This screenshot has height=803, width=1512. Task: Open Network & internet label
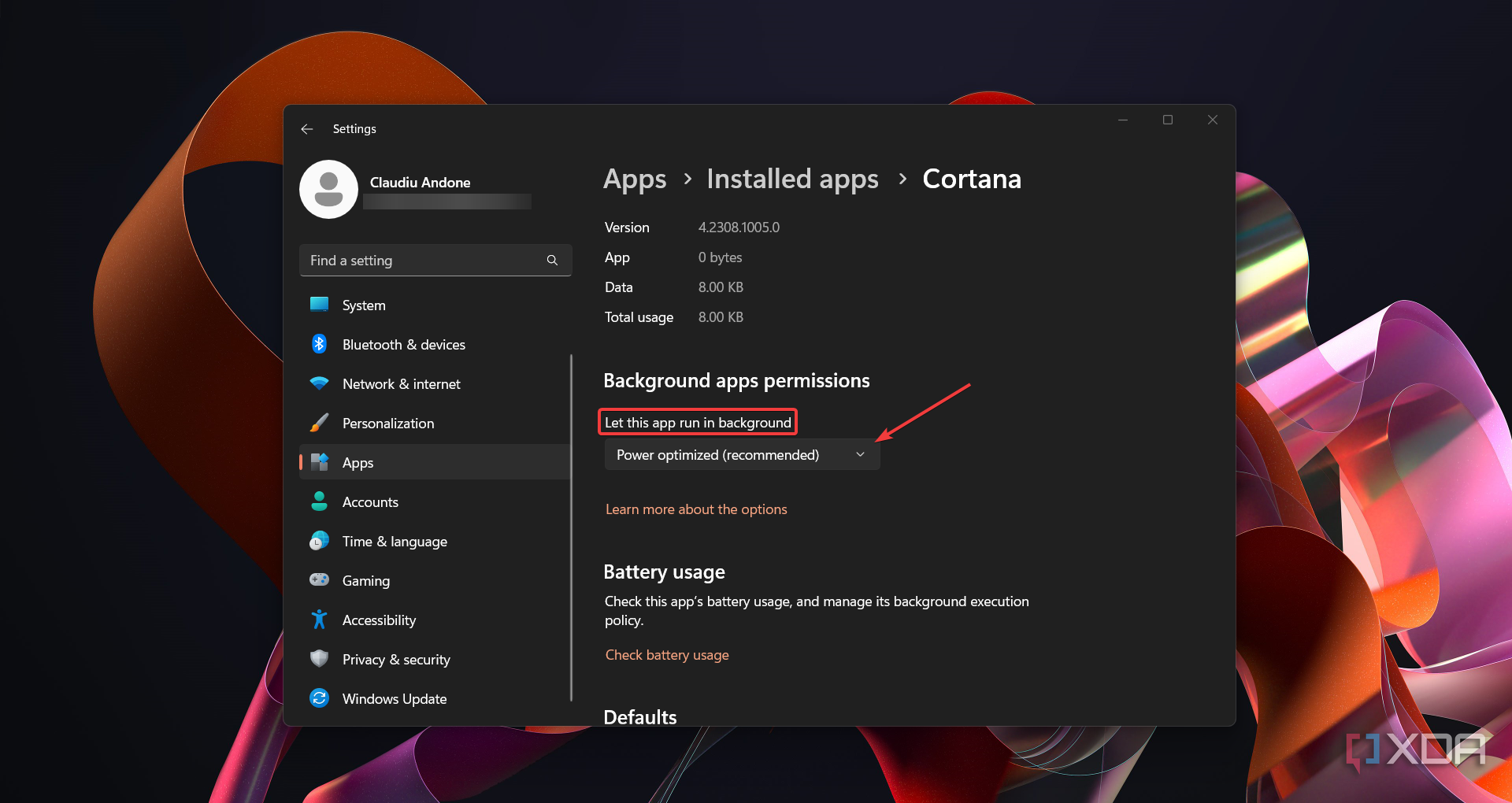pos(402,384)
